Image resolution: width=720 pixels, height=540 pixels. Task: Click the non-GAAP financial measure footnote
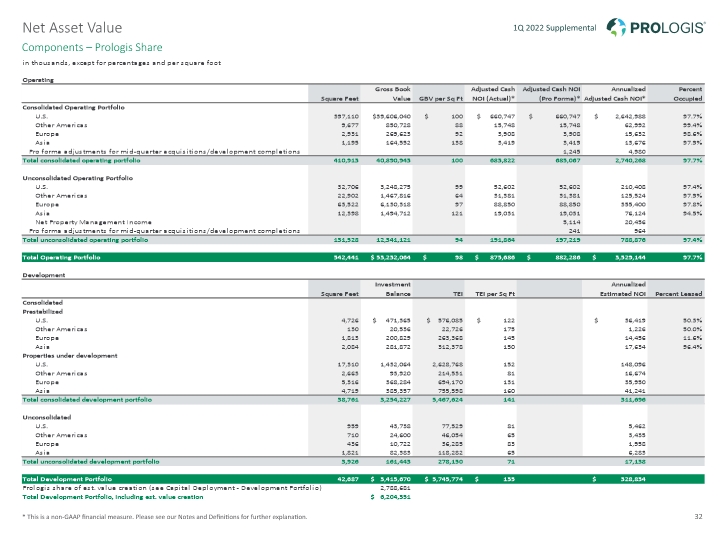(164, 517)
